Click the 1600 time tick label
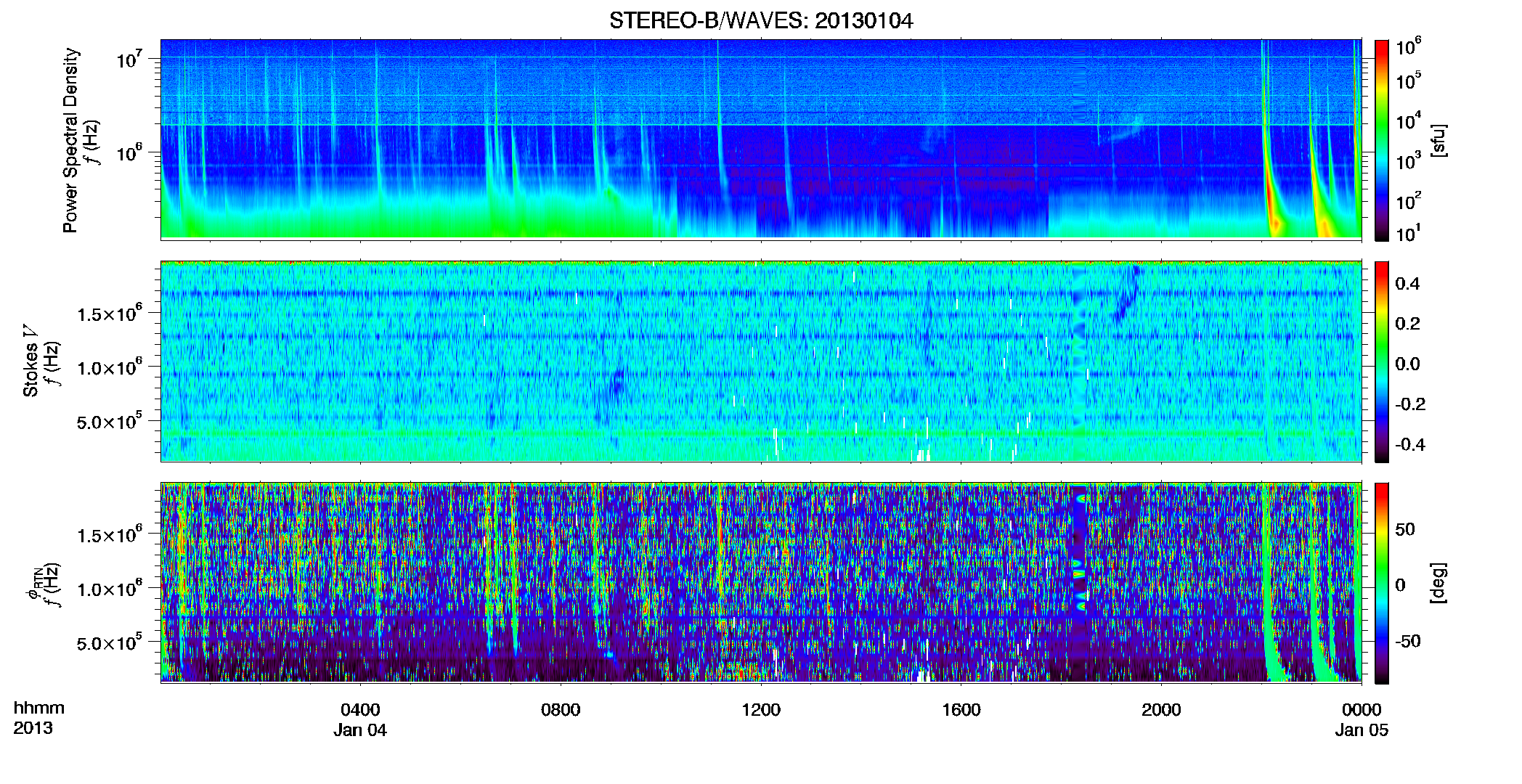The width and height of the screenshot is (1522, 784). pos(961,709)
